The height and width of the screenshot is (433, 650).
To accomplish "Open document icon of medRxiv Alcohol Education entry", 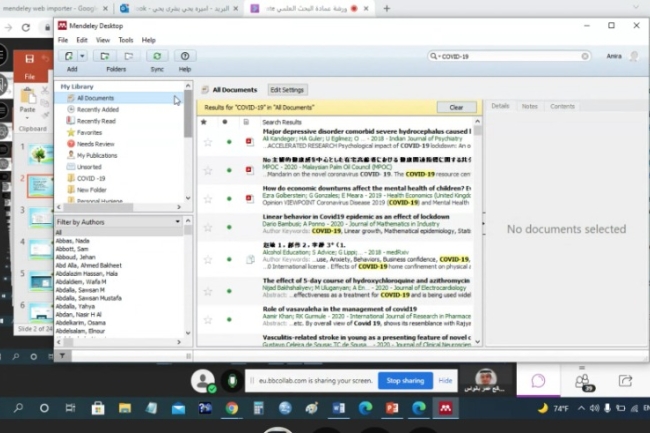I will coord(250,260).
